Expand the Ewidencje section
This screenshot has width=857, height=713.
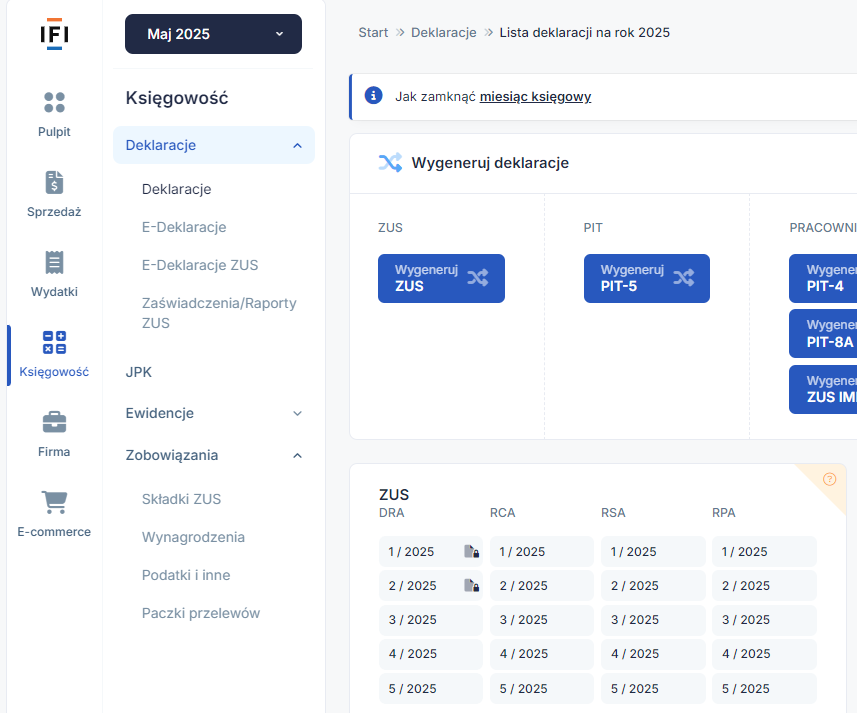click(296, 413)
